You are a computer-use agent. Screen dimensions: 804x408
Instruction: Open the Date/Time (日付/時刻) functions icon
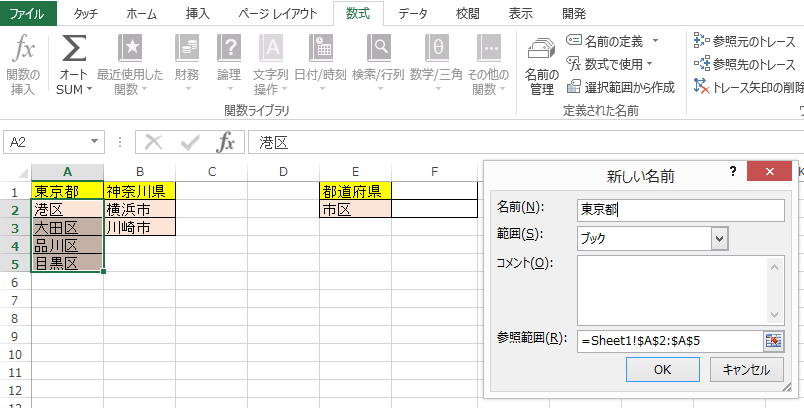(321, 48)
